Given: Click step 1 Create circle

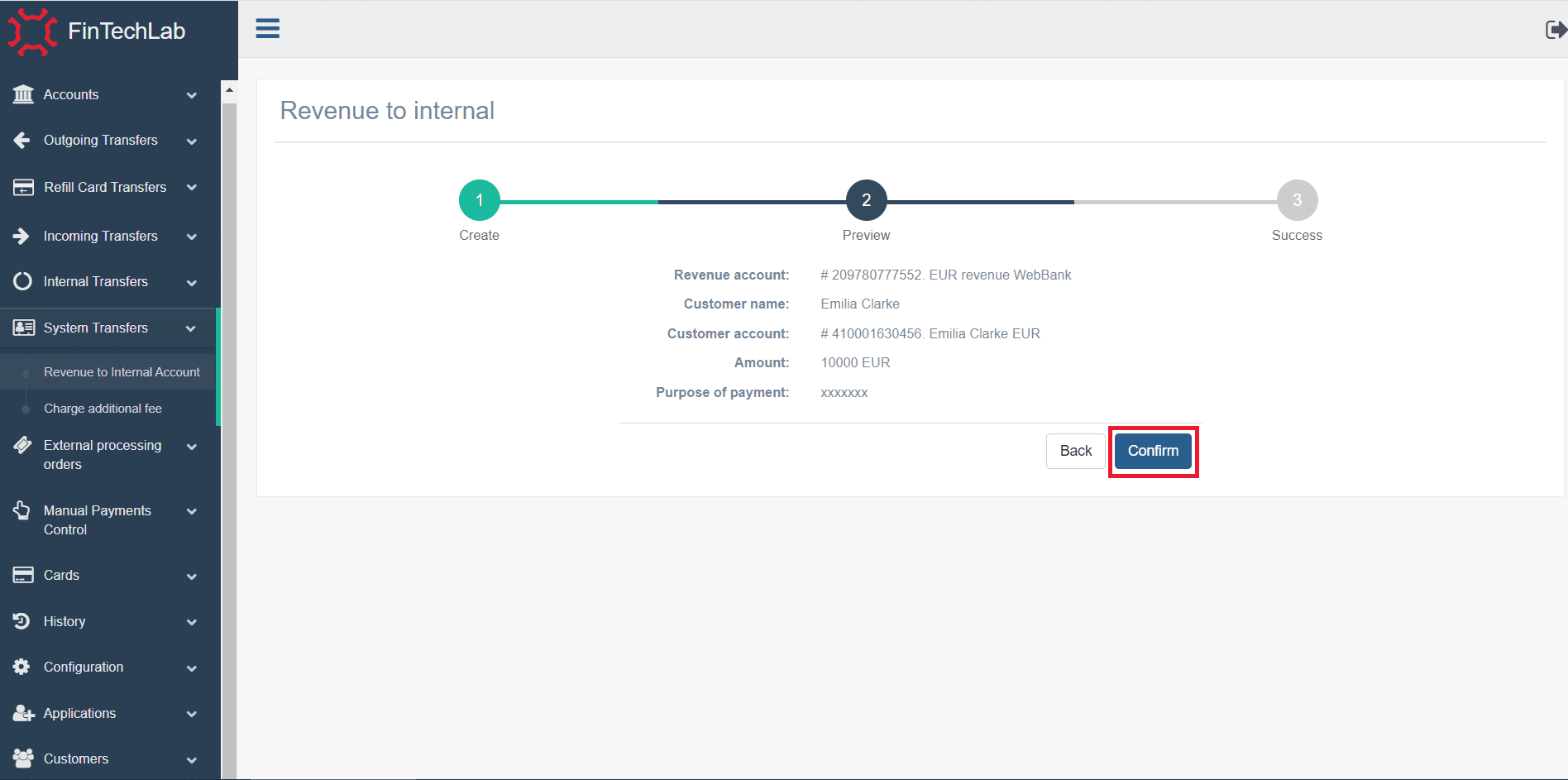Looking at the screenshot, I should 480,200.
